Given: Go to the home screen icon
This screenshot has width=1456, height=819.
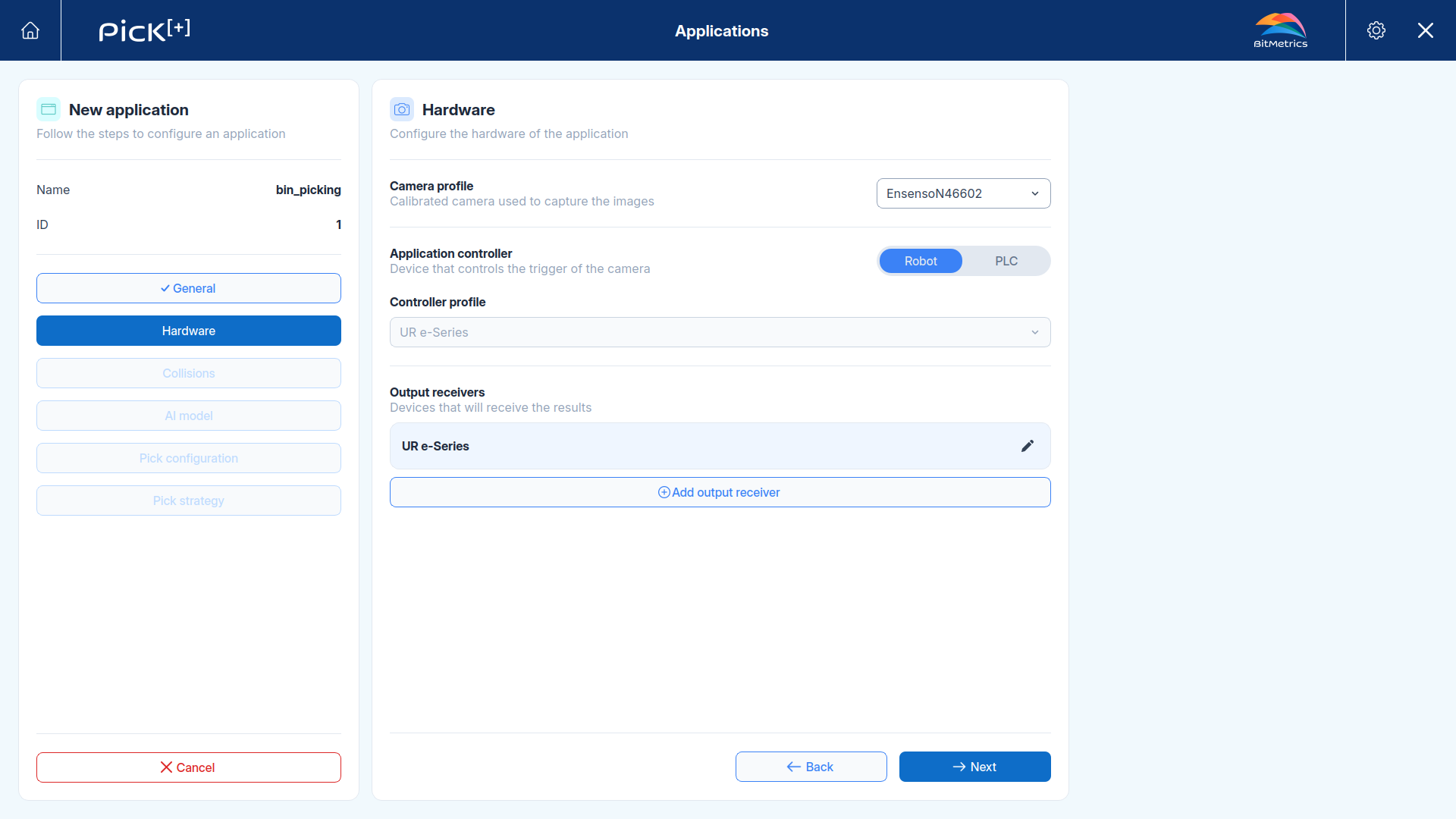Looking at the screenshot, I should tap(30, 30).
